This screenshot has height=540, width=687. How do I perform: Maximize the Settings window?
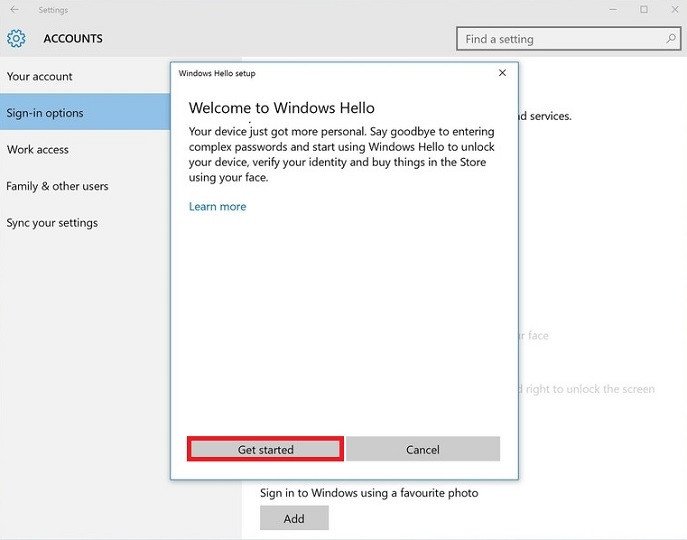pyautogui.click(x=643, y=10)
